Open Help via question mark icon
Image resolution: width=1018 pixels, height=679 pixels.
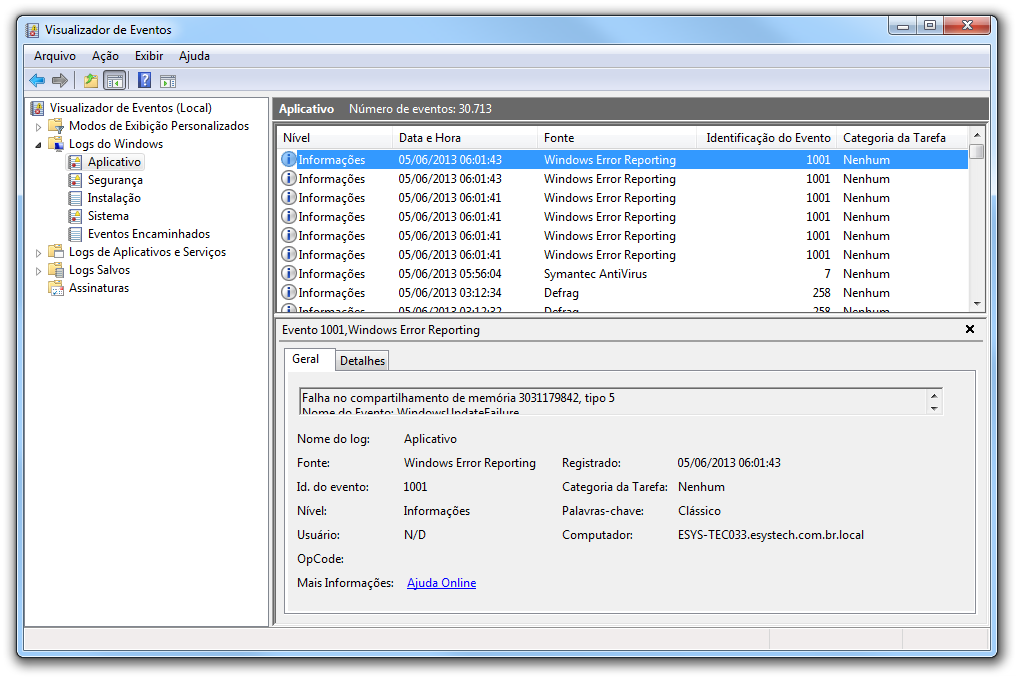pos(144,80)
